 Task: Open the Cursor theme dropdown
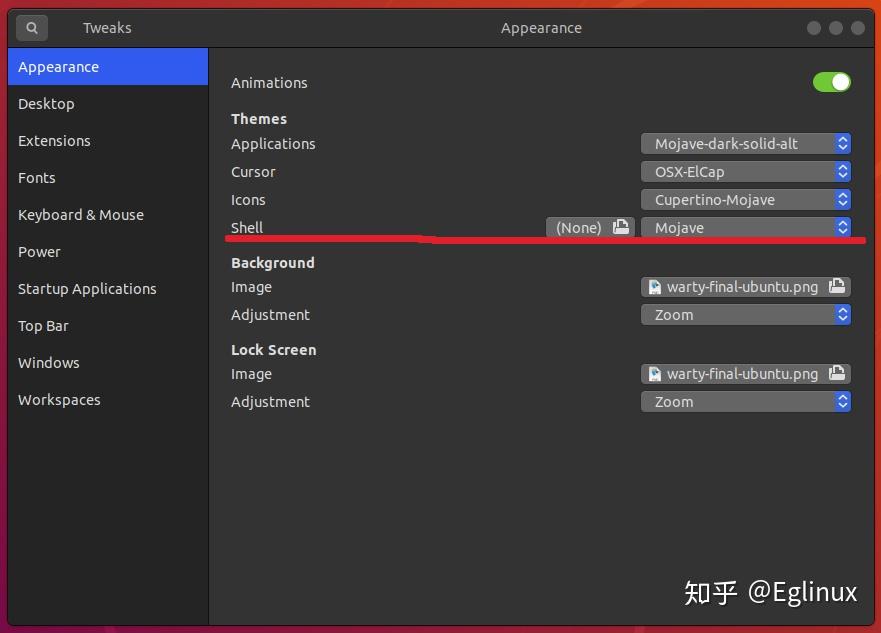745,171
